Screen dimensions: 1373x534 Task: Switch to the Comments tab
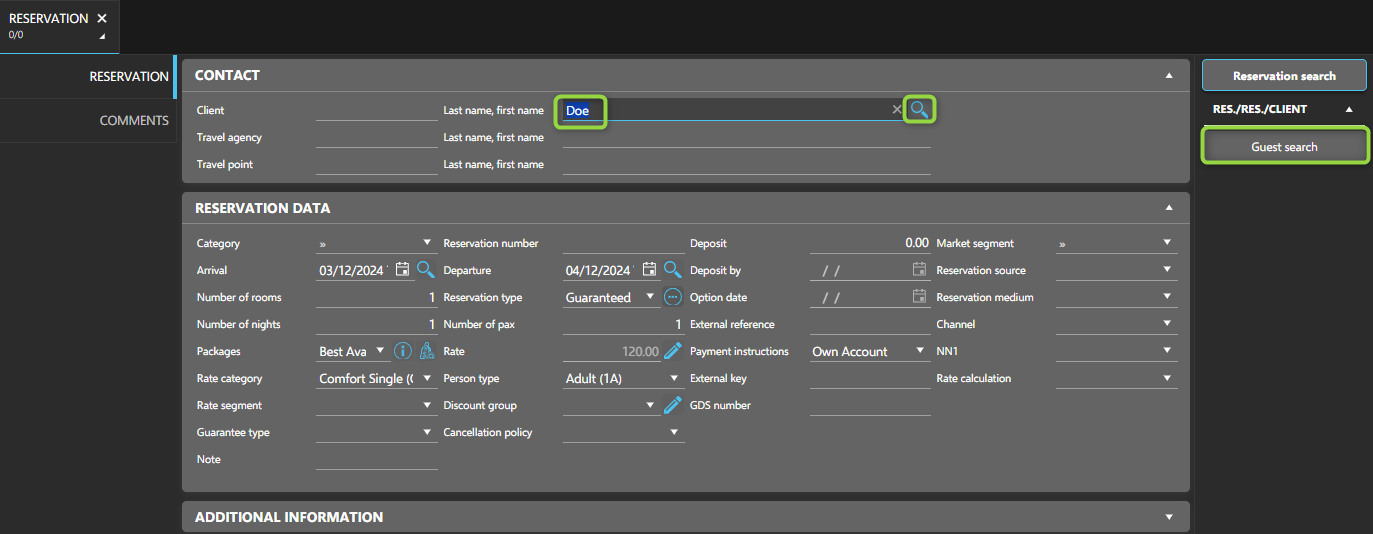(134, 120)
